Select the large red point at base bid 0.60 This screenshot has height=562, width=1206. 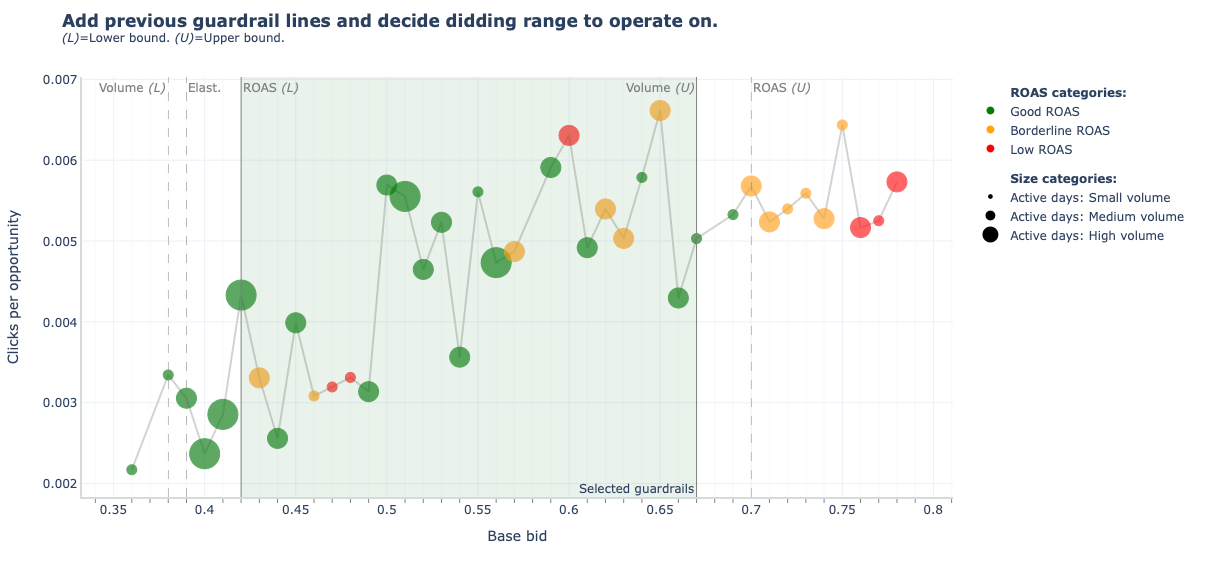pyautogui.click(x=569, y=136)
